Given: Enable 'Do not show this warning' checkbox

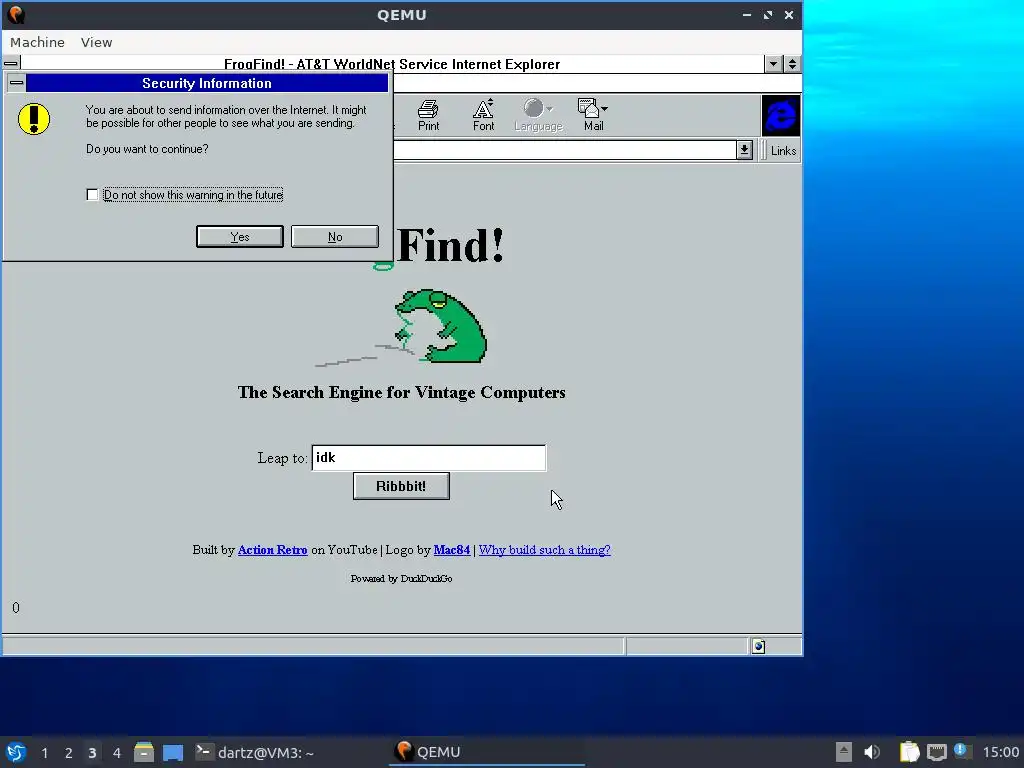Looking at the screenshot, I should tap(92, 195).
